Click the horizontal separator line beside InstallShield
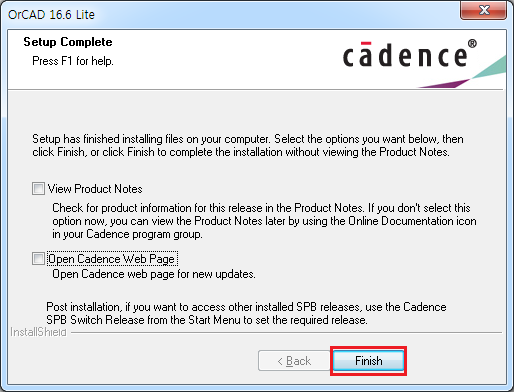This screenshot has height=392, width=514. click(286, 332)
